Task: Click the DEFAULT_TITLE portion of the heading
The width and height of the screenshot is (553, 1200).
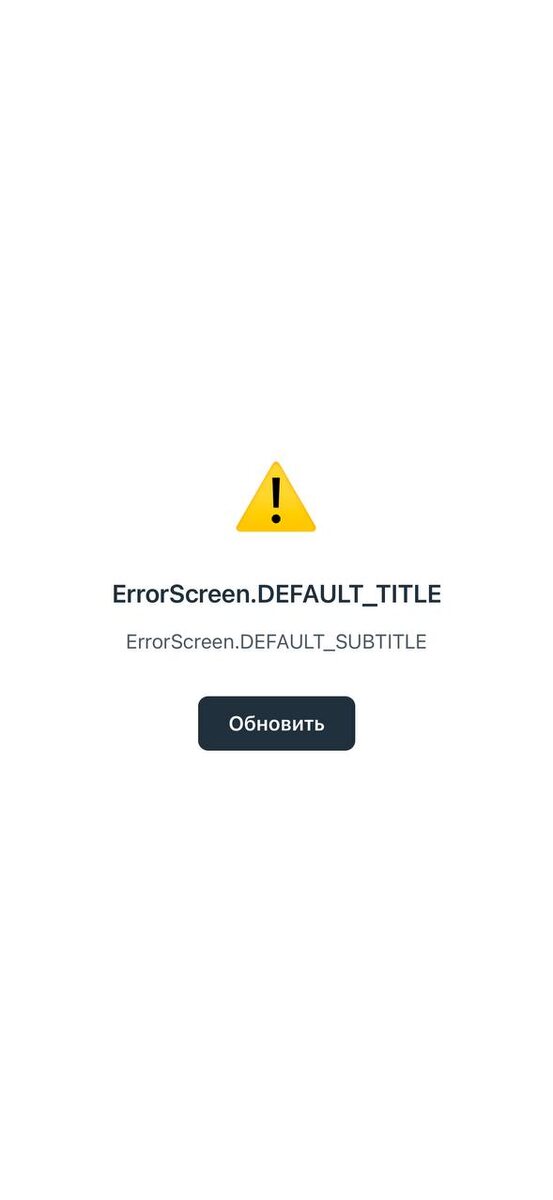Action: pos(349,594)
